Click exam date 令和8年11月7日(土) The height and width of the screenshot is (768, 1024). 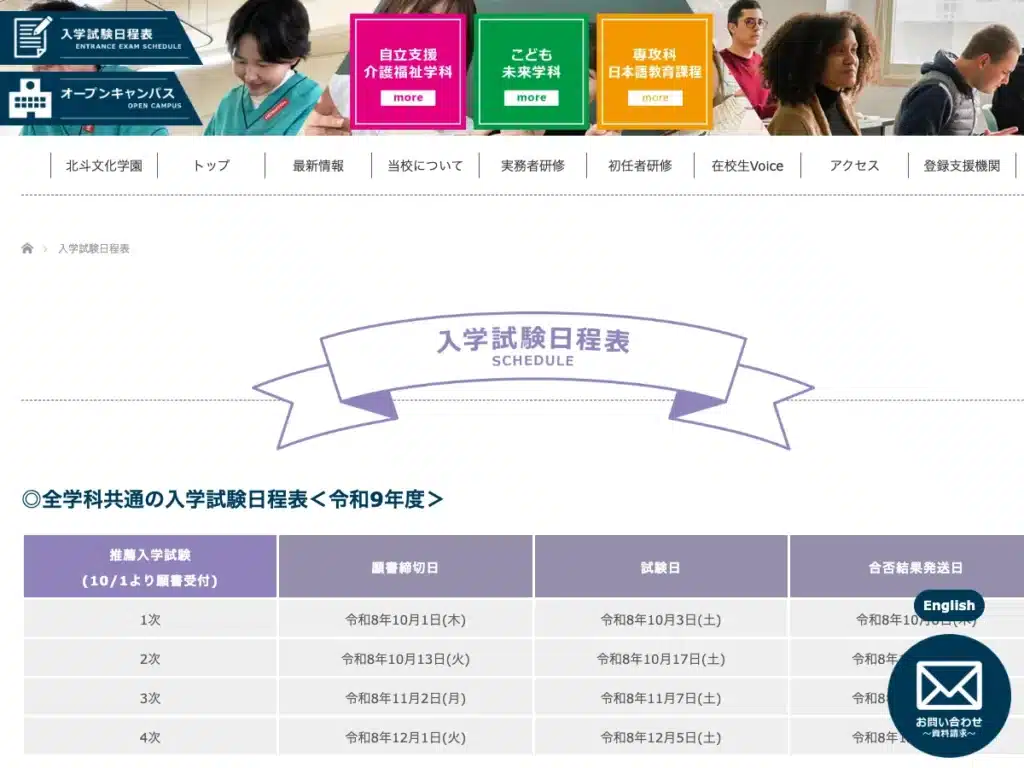(661, 698)
